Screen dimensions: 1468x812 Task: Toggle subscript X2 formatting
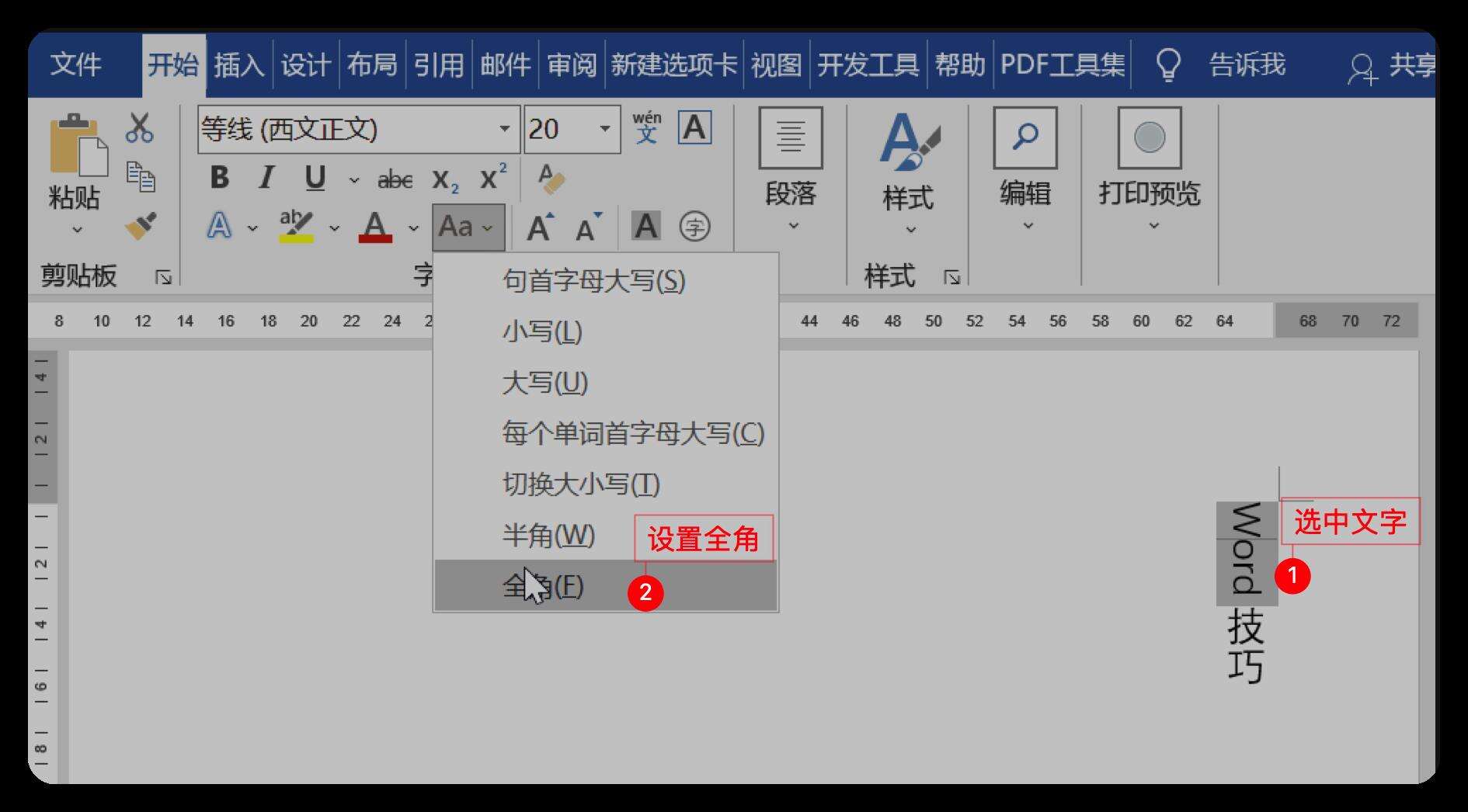[x=445, y=180]
